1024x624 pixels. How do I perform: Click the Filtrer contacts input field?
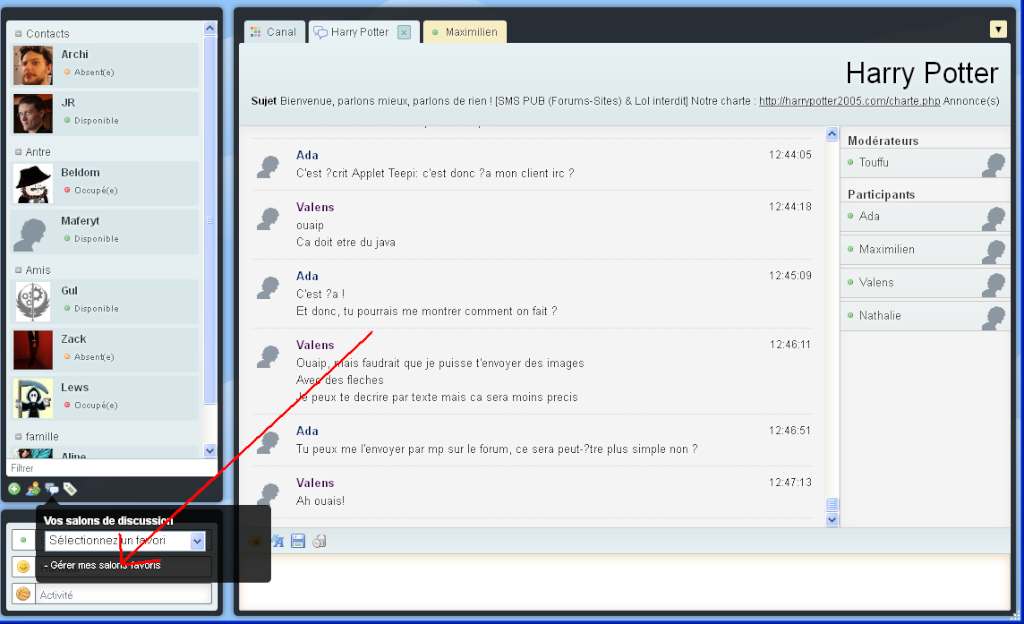click(108, 468)
